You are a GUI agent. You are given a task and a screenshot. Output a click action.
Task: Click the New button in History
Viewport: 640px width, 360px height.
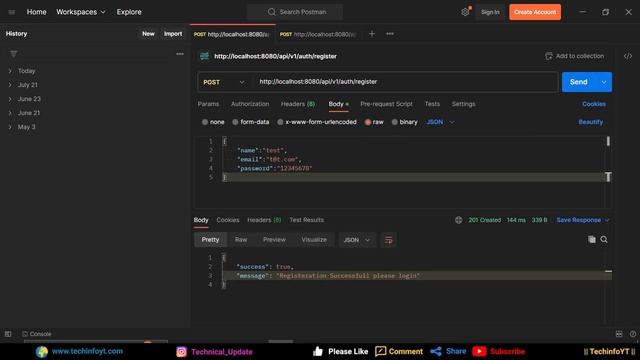coord(148,34)
